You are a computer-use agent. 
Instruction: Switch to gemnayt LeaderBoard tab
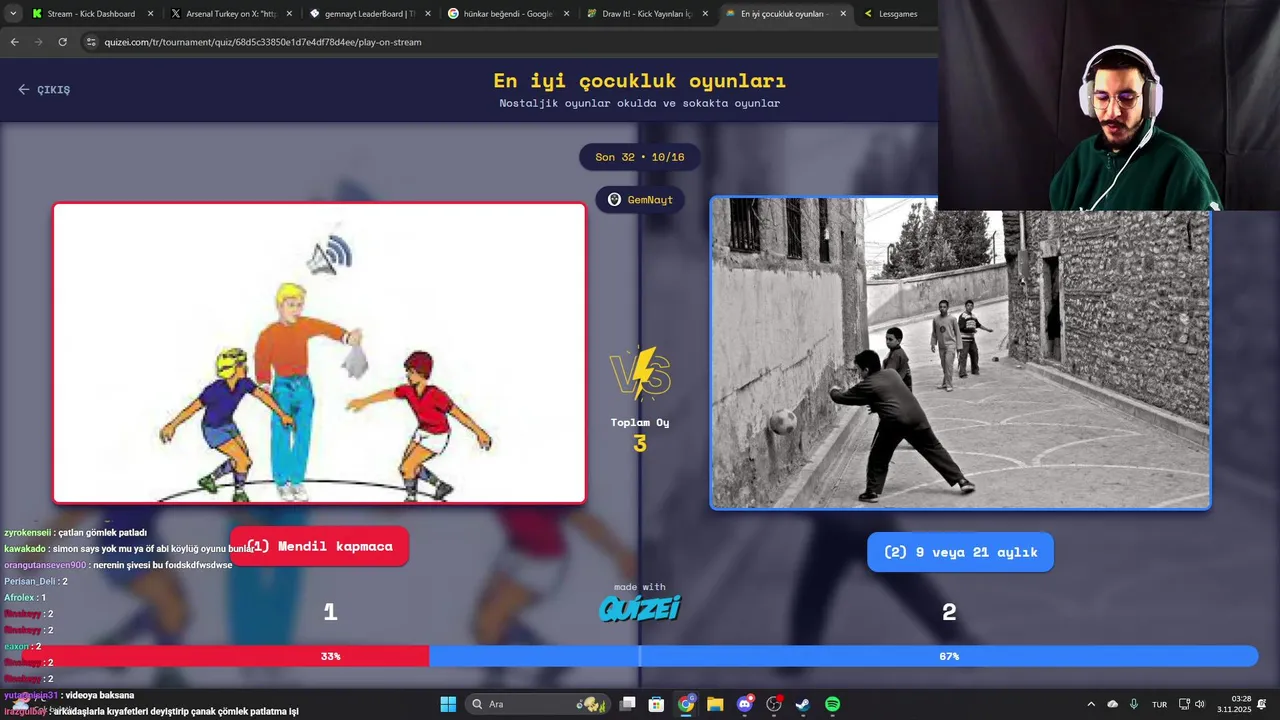(368, 14)
